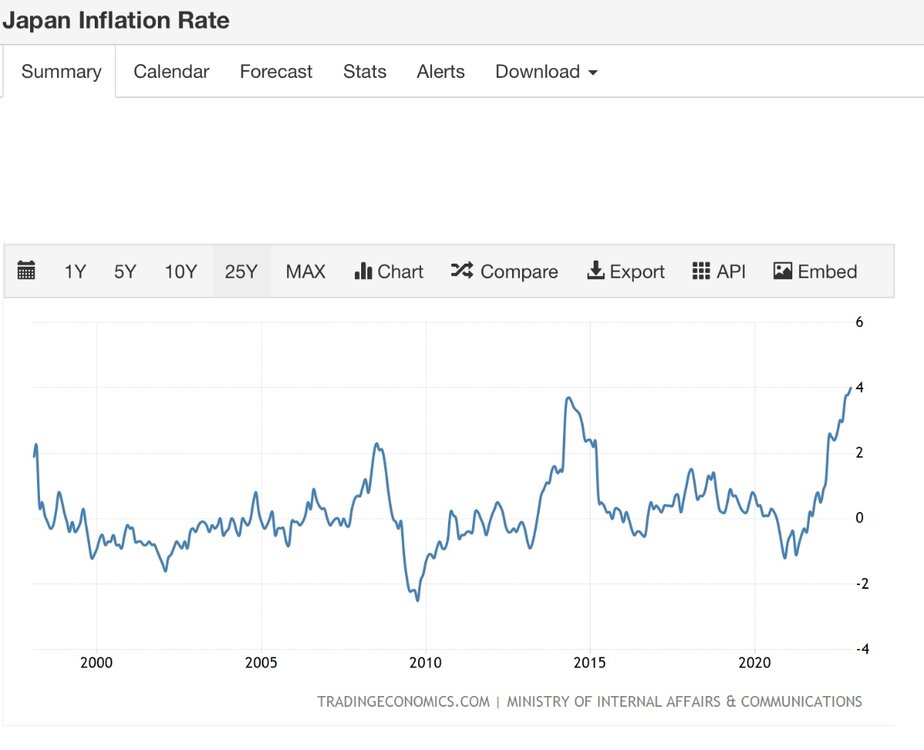Image resolution: width=924 pixels, height=750 pixels.
Task: Switch to the Stats tab
Action: coord(365,72)
